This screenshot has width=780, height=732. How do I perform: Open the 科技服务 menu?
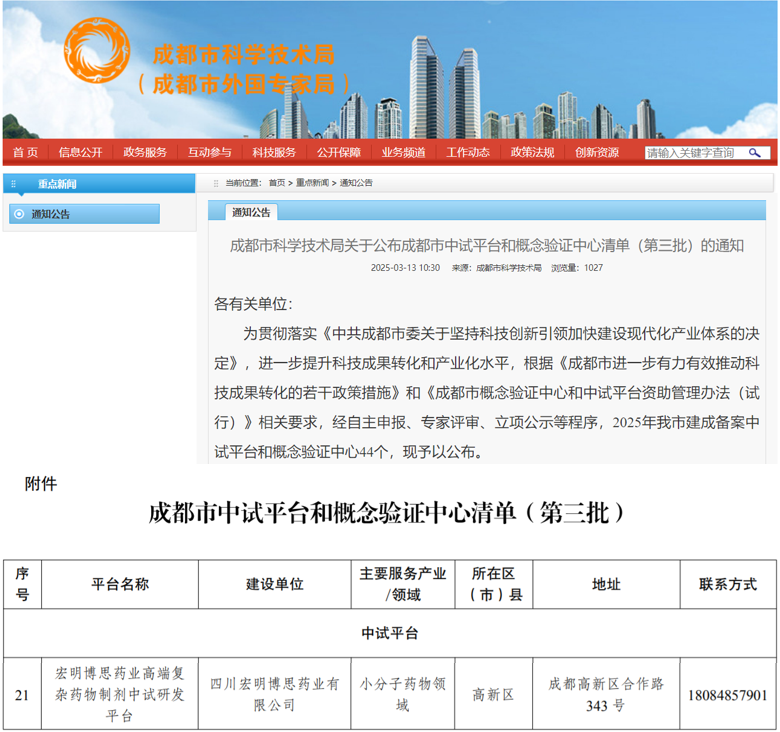click(274, 153)
